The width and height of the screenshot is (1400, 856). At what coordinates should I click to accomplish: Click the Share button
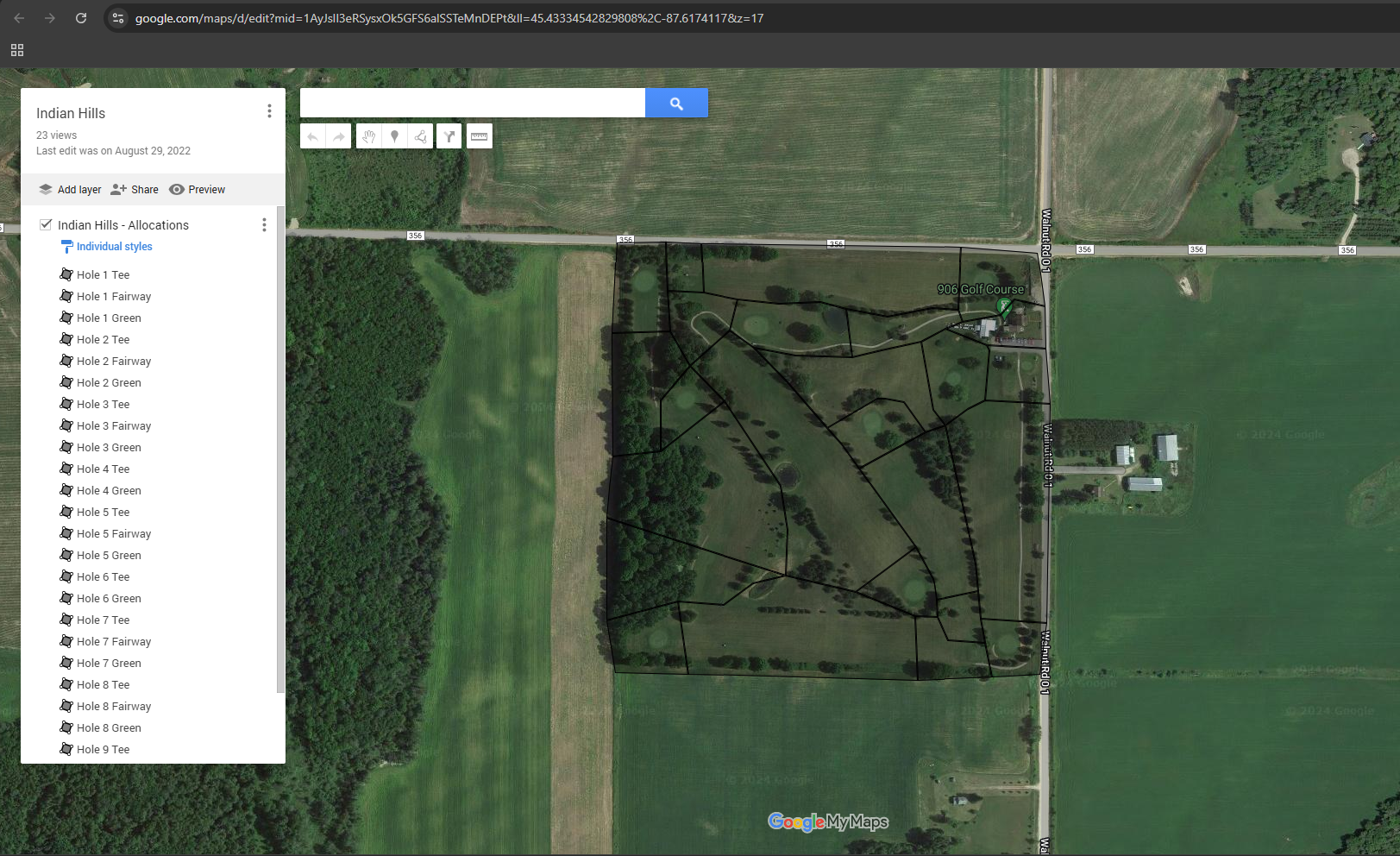(x=135, y=190)
